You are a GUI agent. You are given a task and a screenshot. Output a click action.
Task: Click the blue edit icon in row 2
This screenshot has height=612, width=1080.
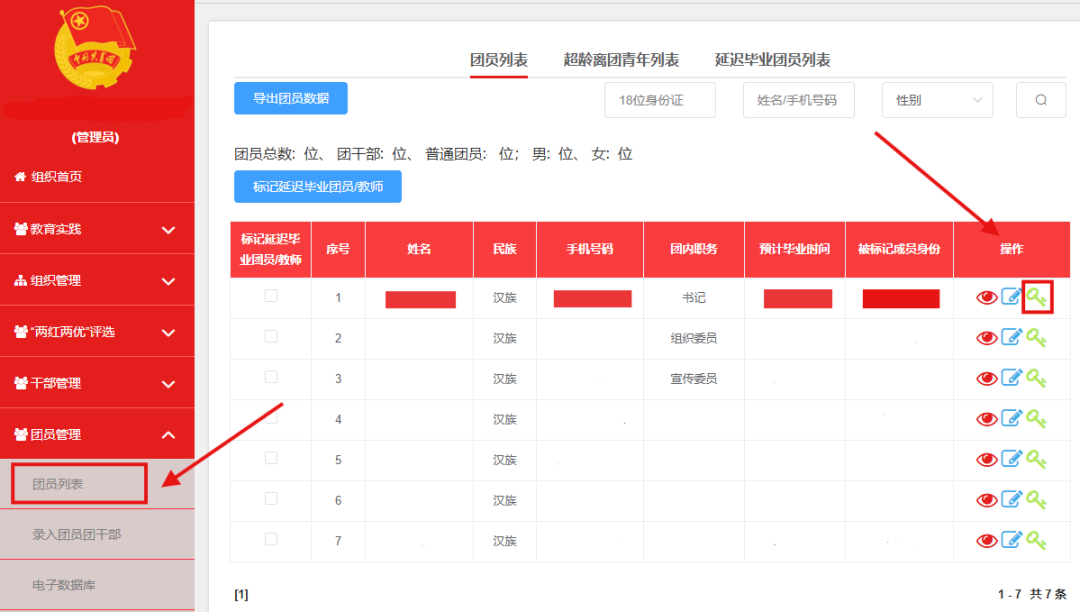[x=1012, y=338]
